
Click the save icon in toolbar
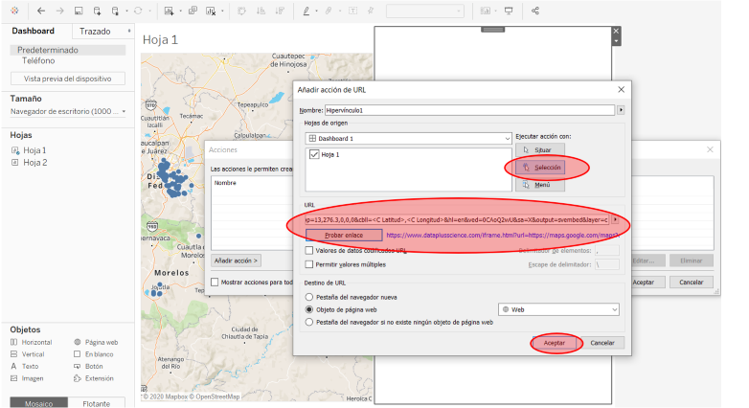point(78,11)
